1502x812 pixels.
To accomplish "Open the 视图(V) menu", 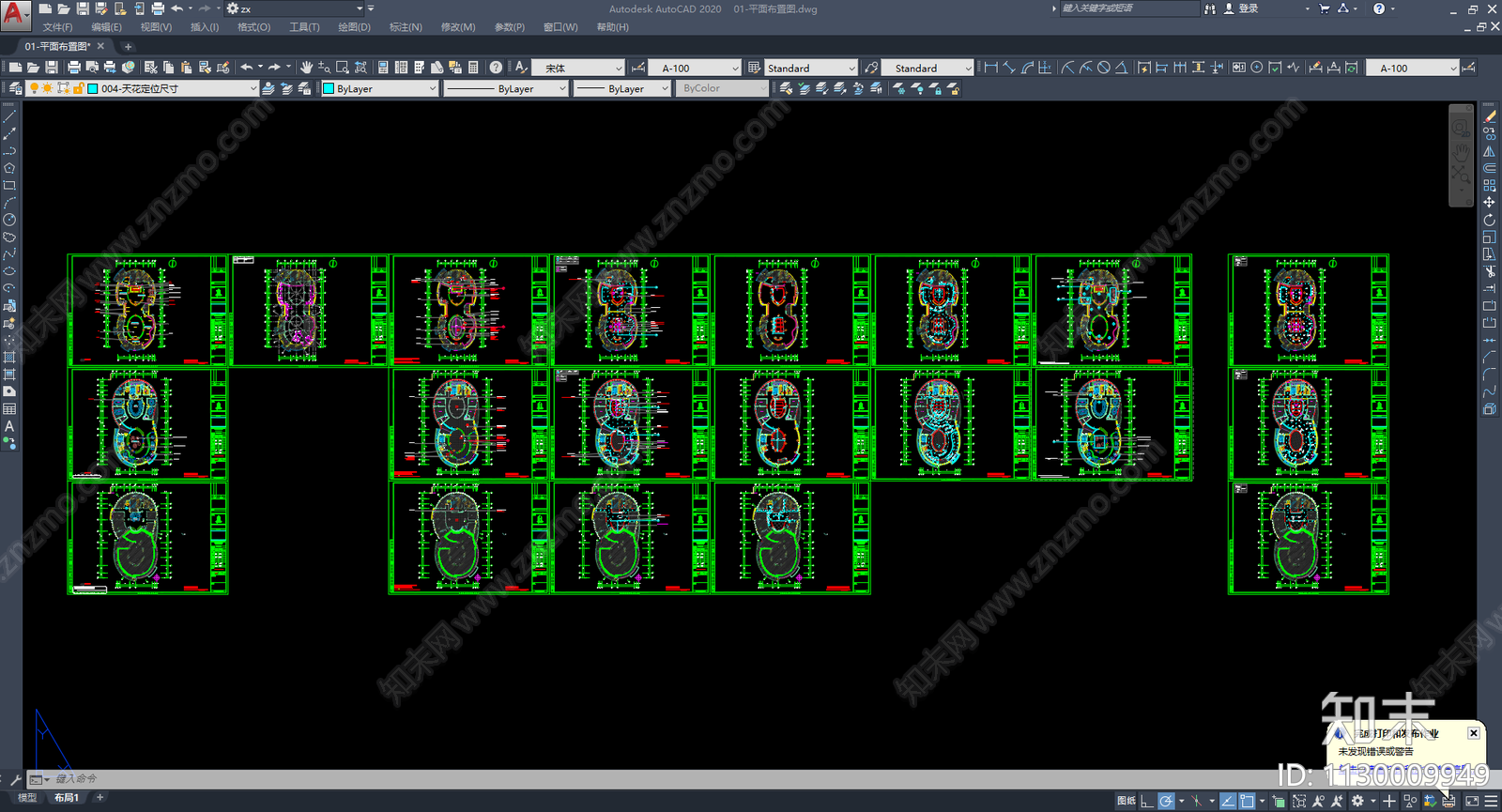I will [156, 27].
